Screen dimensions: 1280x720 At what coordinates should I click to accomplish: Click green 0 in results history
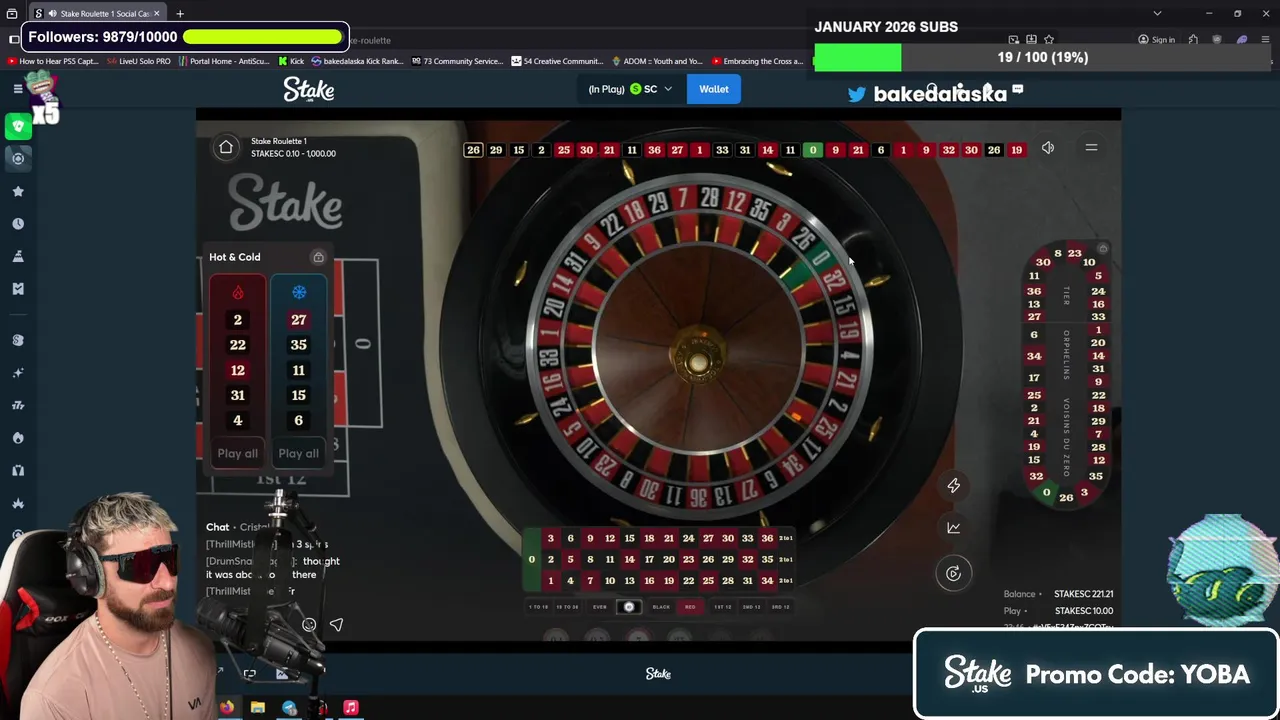(812, 150)
